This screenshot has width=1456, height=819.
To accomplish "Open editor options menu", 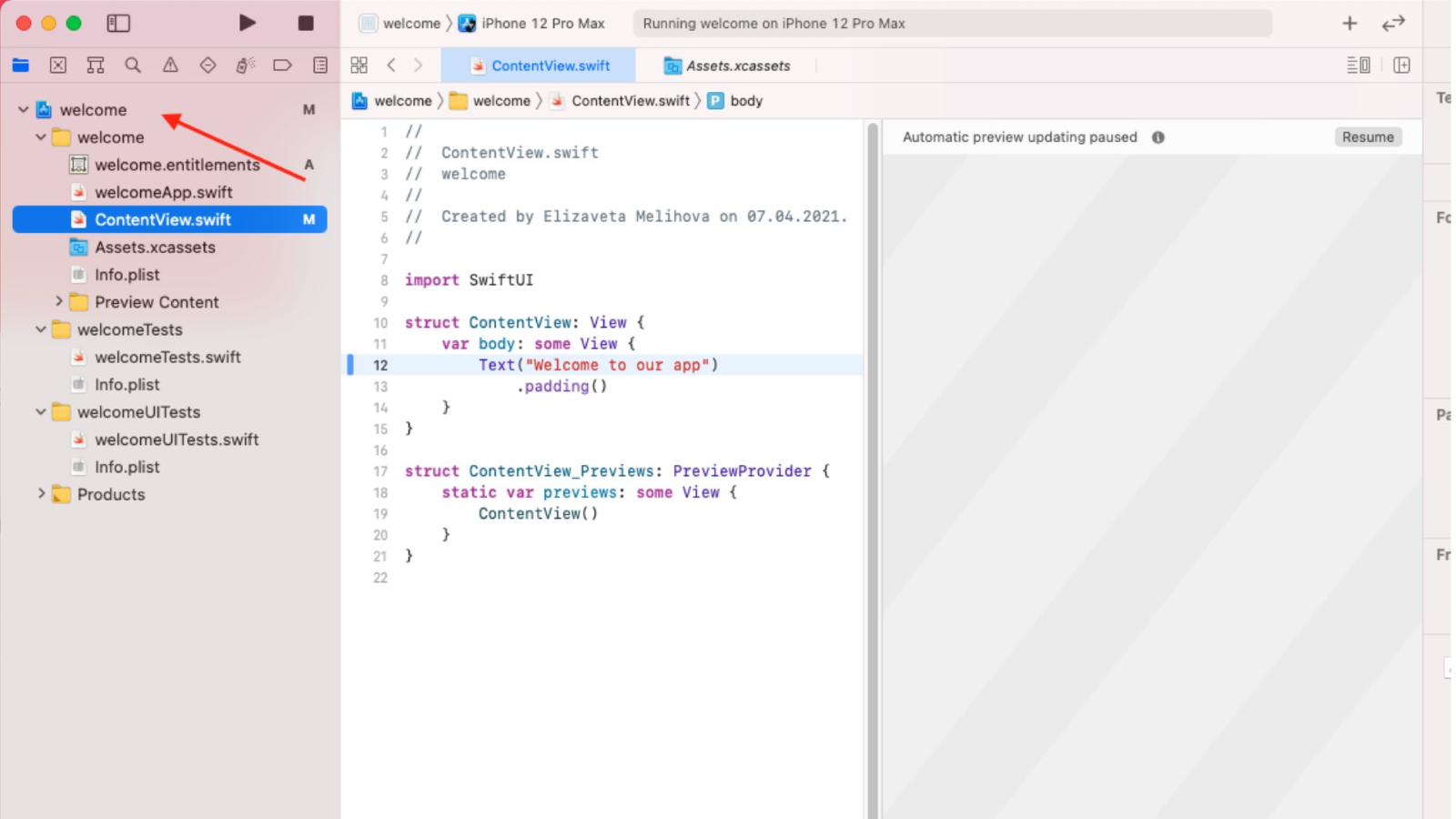I will tap(1359, 65).
